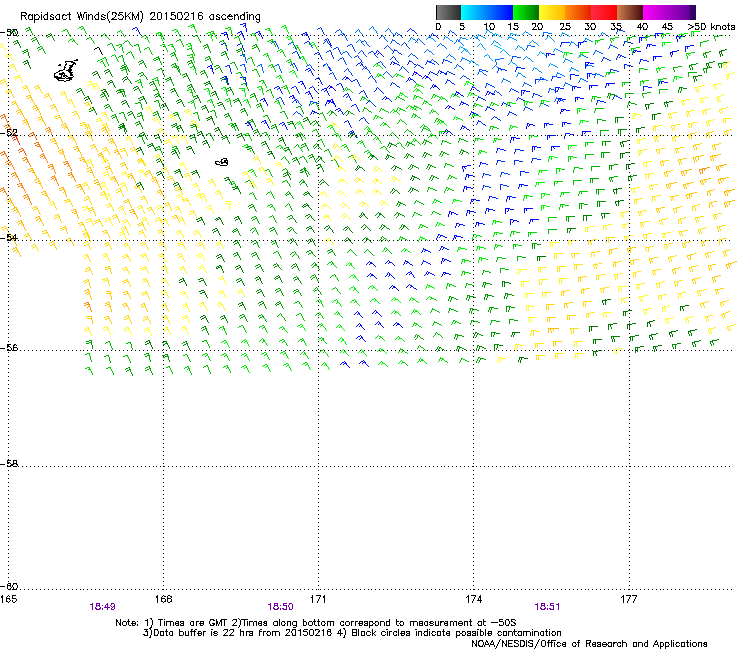Image resolution: width=740 pixels, height=650 pixels.
Task: Click the green 15-20 knots color swatch
Action: pyautogui.click(x=526, y=12)
